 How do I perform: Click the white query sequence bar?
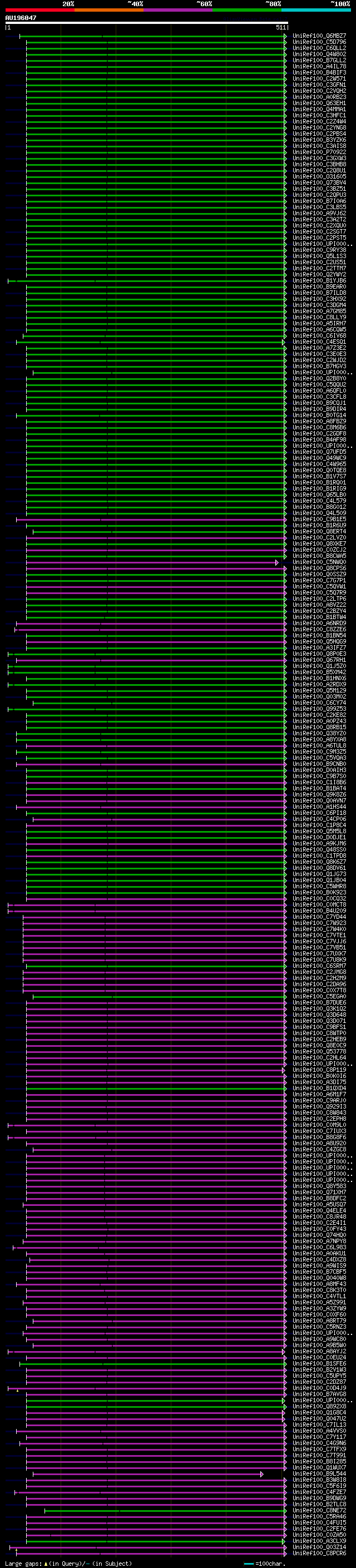pos(147,23)
